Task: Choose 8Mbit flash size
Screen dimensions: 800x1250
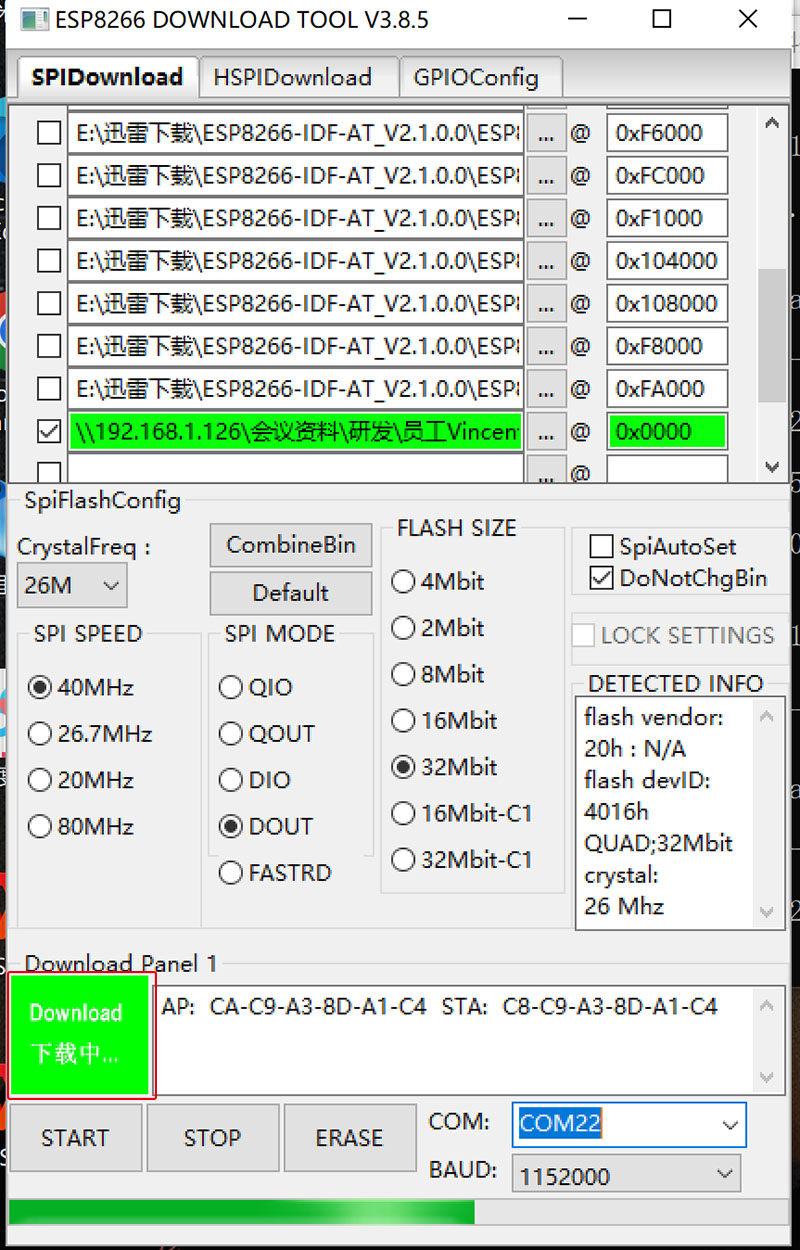Action: (438, 674)
